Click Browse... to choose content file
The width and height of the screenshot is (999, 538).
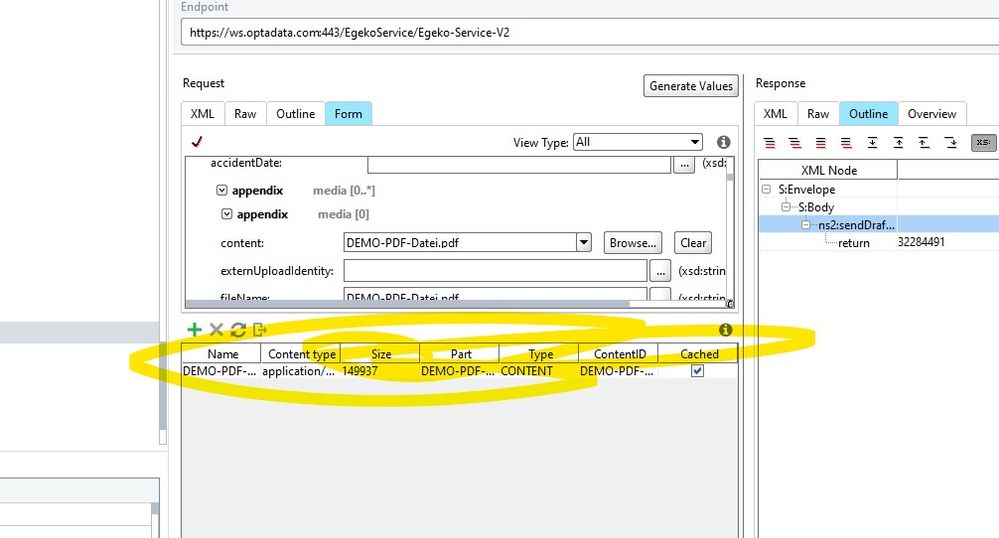click(x=633, y=243)
